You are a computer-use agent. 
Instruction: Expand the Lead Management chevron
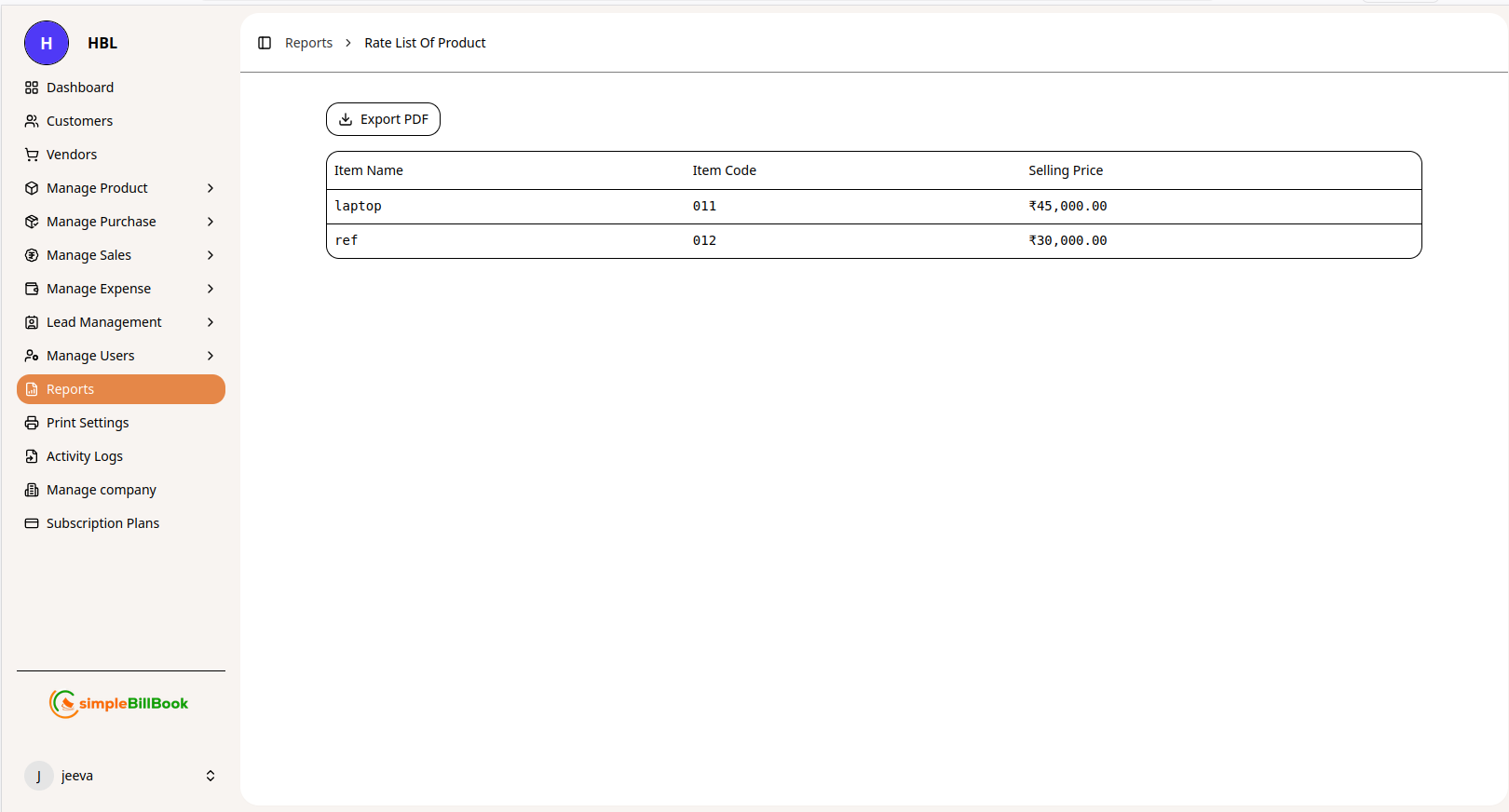[x=211, y=322]
